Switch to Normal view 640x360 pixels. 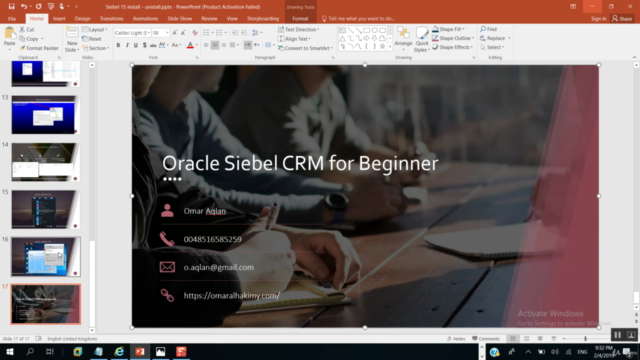(513, 338)
